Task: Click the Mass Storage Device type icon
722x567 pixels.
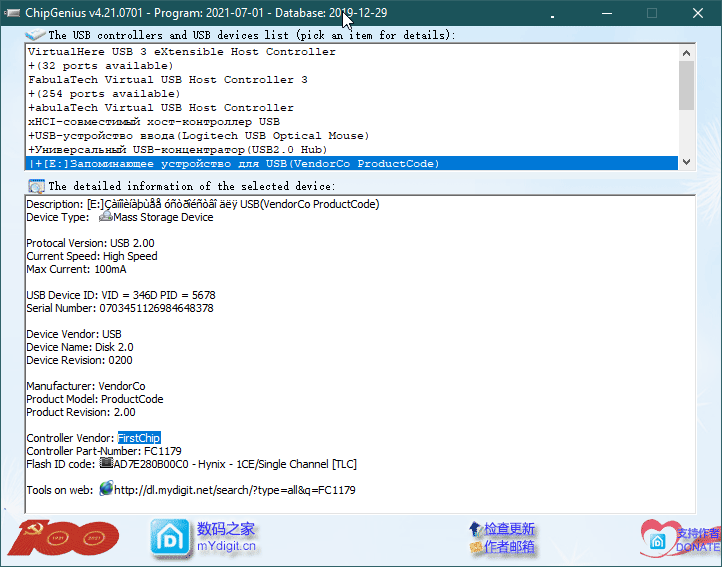Action: tap(106, 216)
